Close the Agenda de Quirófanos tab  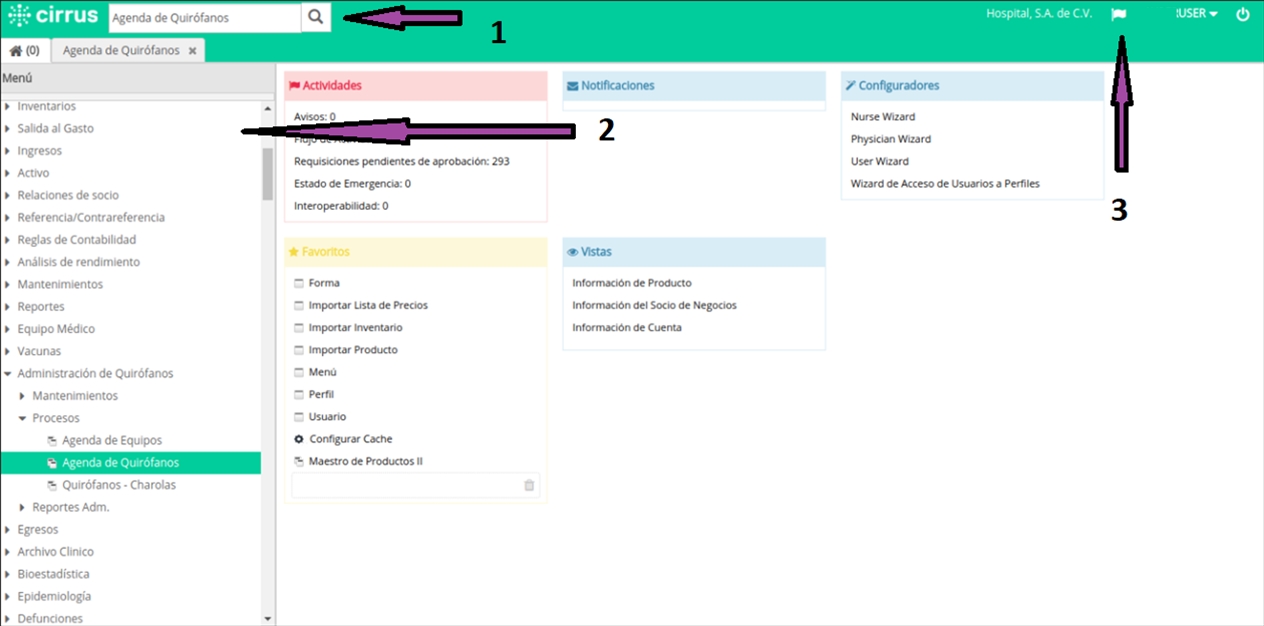pos(192,50)
